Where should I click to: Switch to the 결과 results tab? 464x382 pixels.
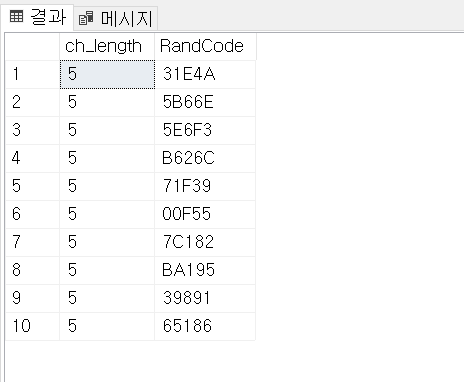[x=37, y=17]
